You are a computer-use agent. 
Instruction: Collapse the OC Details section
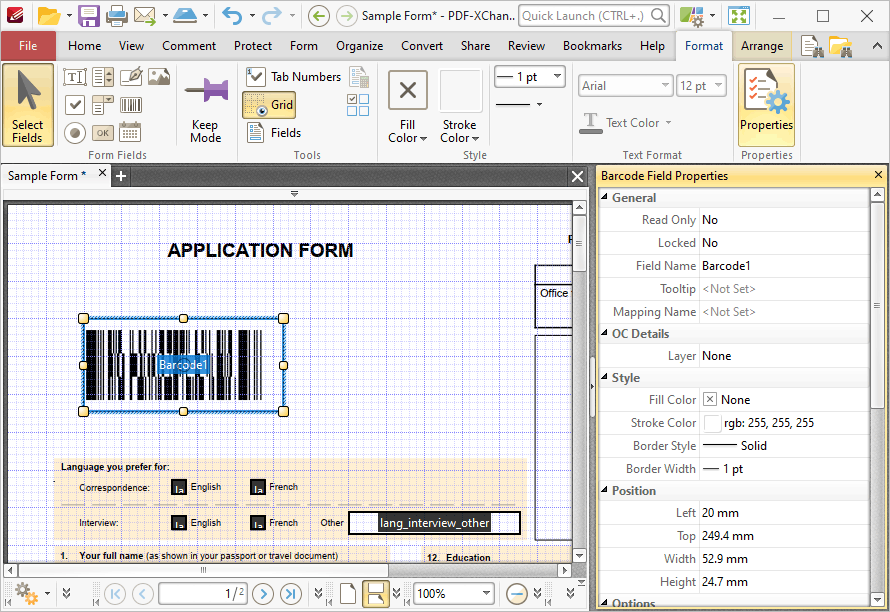click(x=604, y=333)
